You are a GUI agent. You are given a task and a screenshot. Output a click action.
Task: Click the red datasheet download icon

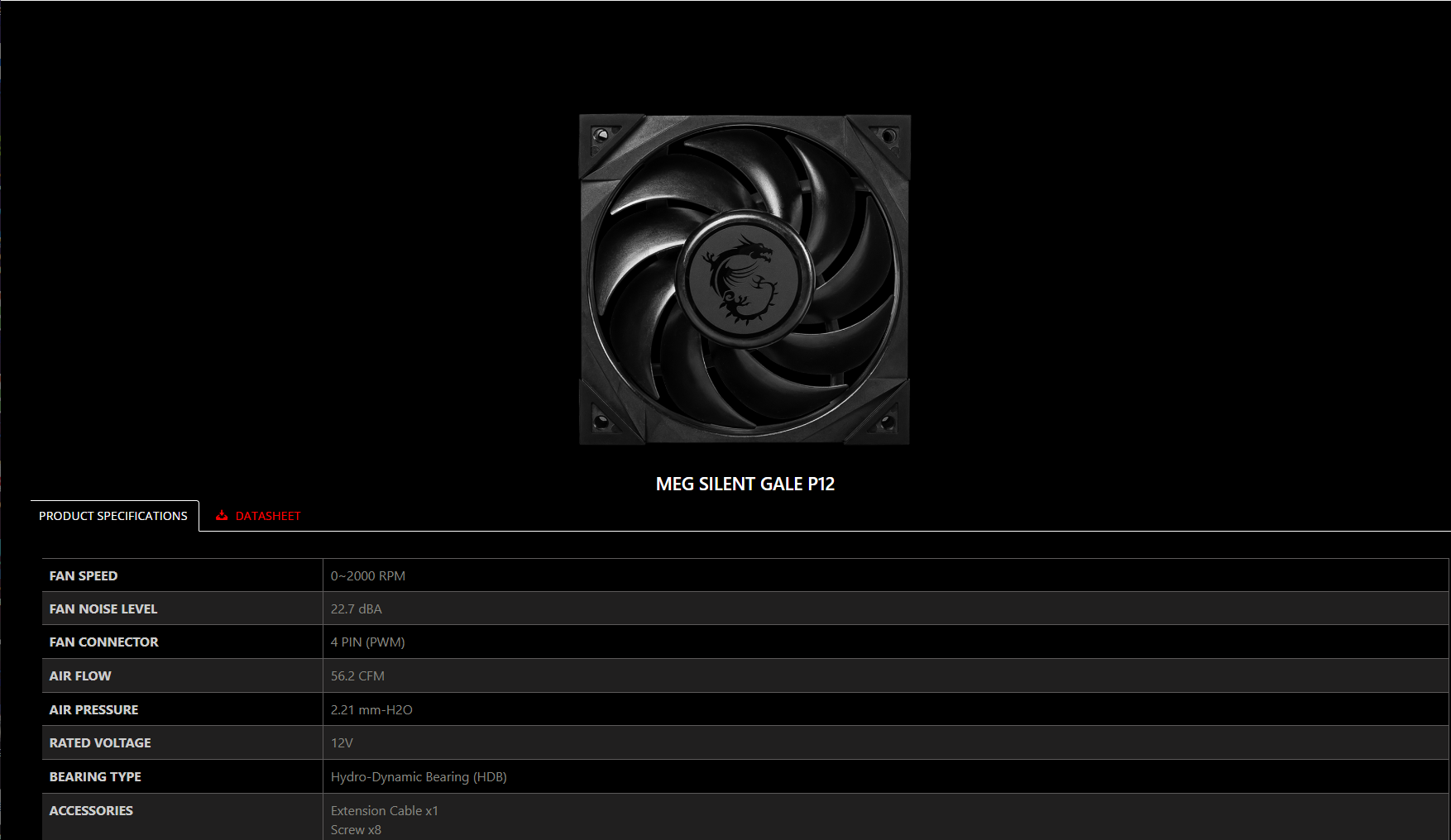[222, 516]
